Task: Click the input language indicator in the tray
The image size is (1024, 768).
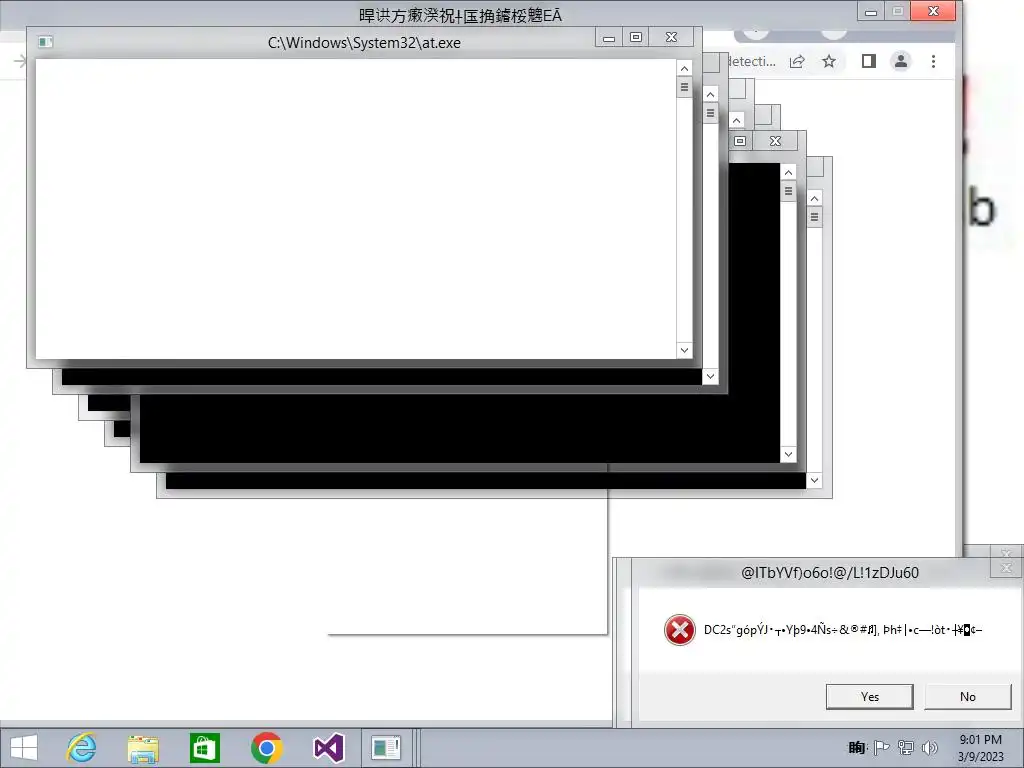Action: (x=857, y=748)
